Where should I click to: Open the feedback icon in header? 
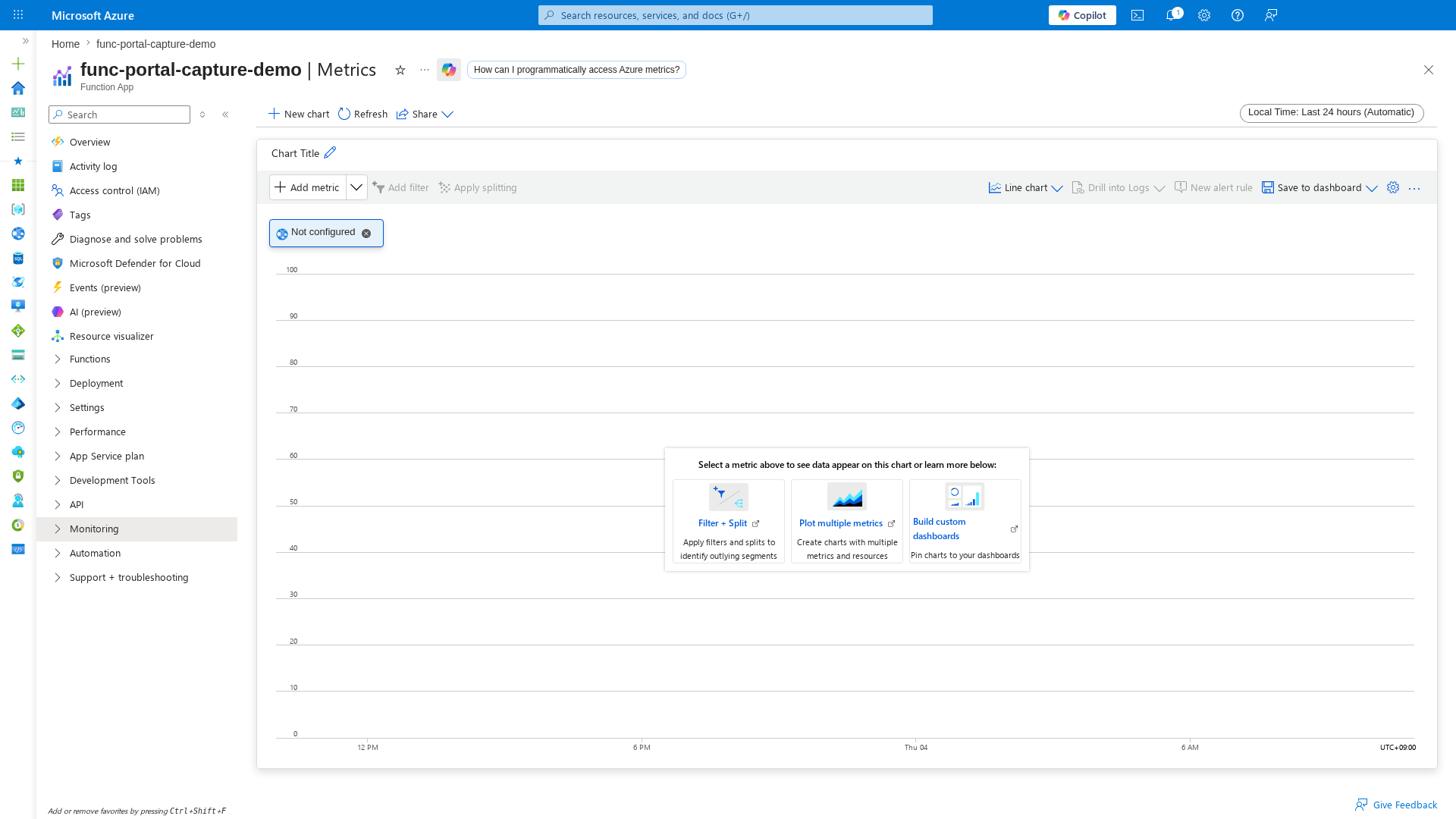[x=1271, y=15]
